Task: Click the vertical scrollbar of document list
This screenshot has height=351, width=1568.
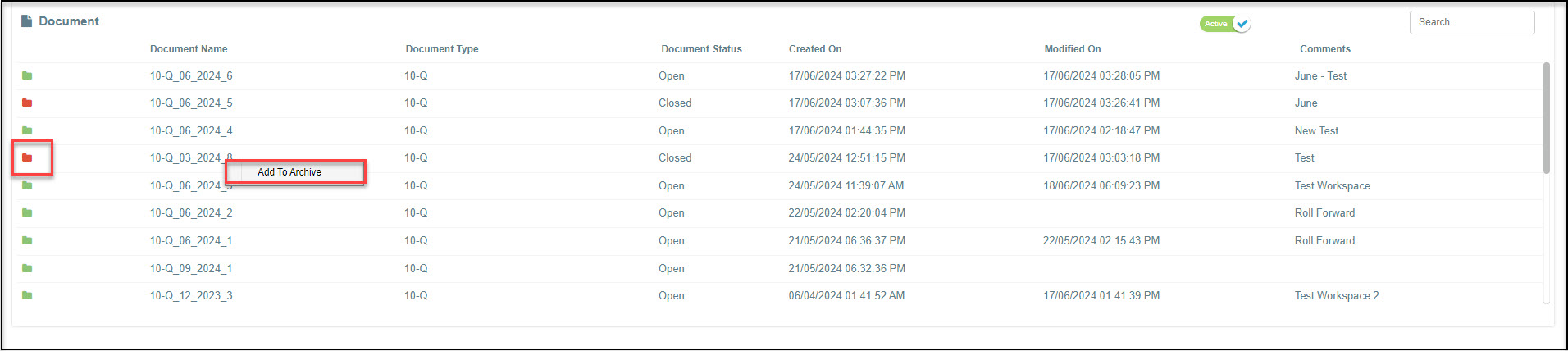Action: tap(1547, 118)
